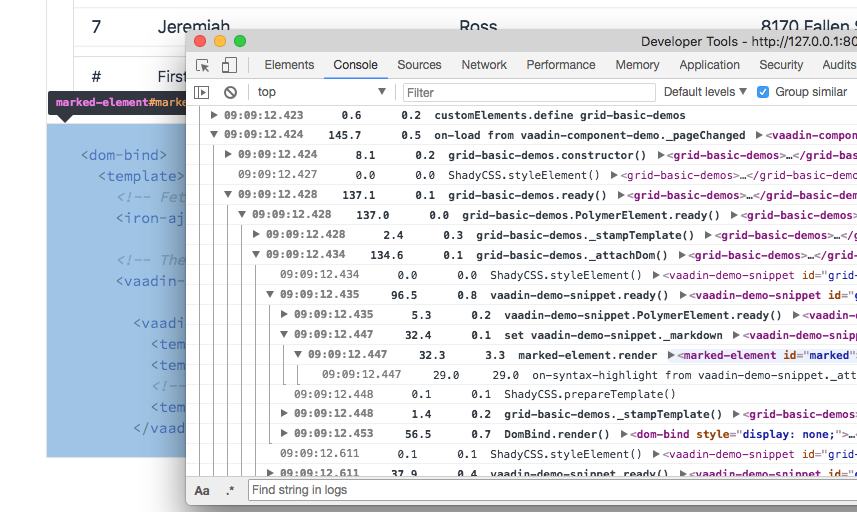Switch to the Elements tab

point(289,64)
